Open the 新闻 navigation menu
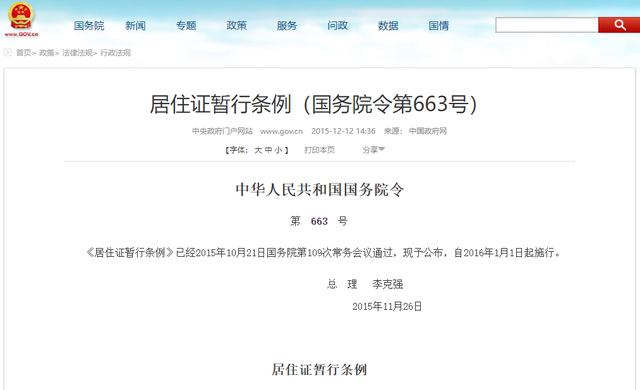640x390 pixels. click(x=135, y=26)
